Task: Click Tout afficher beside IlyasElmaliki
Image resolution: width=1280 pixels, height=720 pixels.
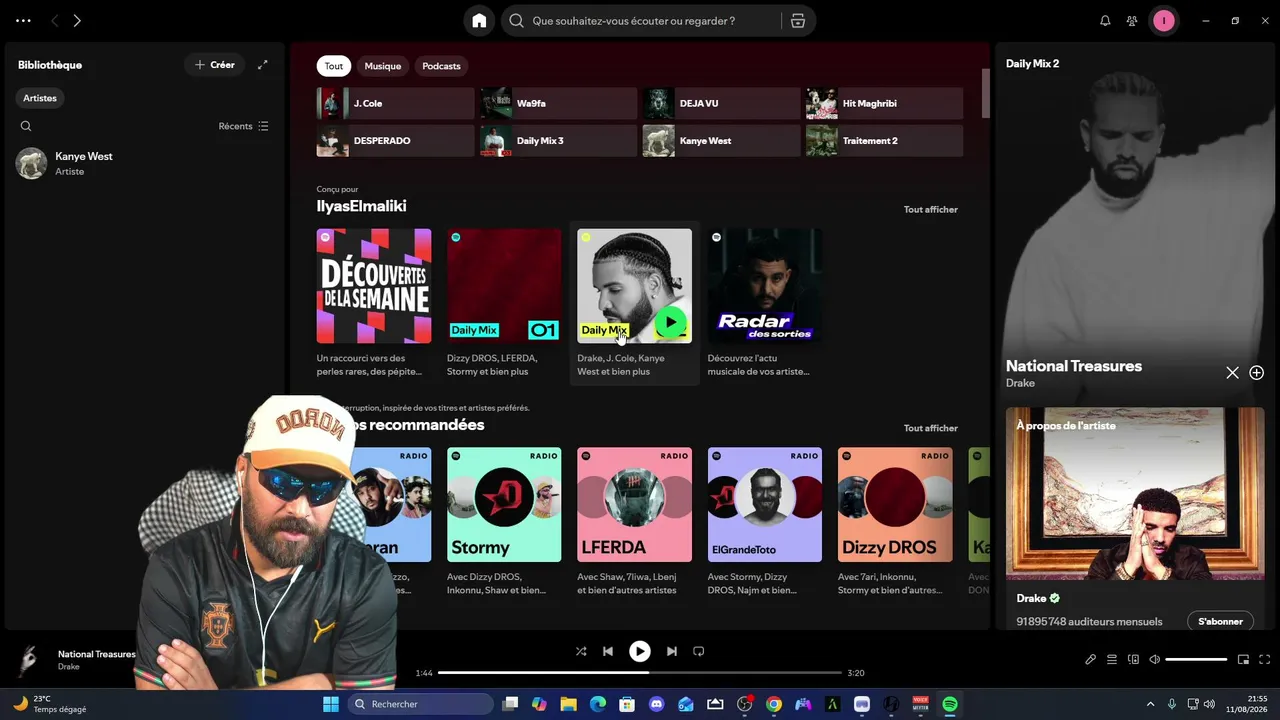Action: 931,209
